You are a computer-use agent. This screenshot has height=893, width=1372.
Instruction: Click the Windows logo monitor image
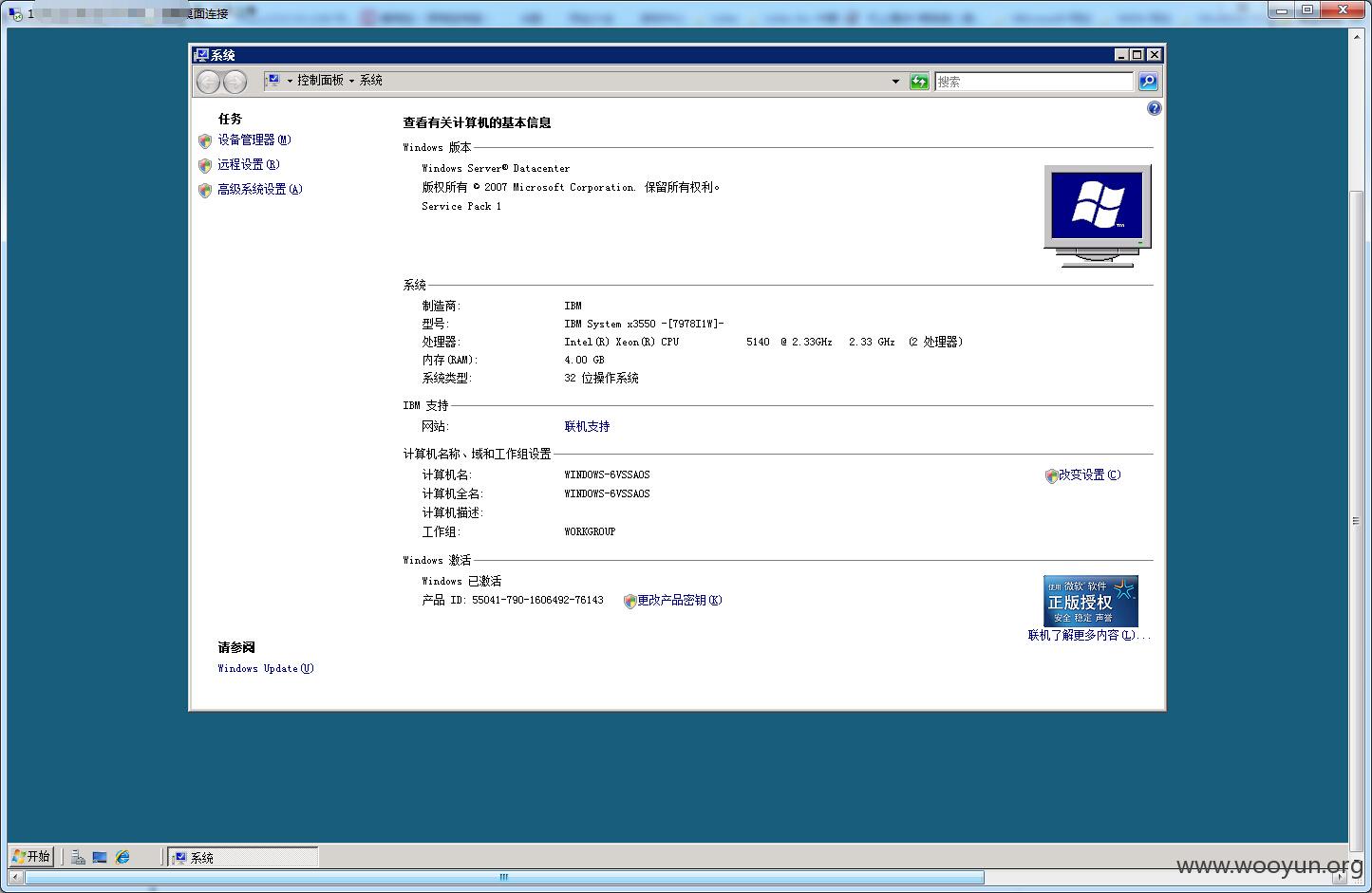(x=1098, y=215)
